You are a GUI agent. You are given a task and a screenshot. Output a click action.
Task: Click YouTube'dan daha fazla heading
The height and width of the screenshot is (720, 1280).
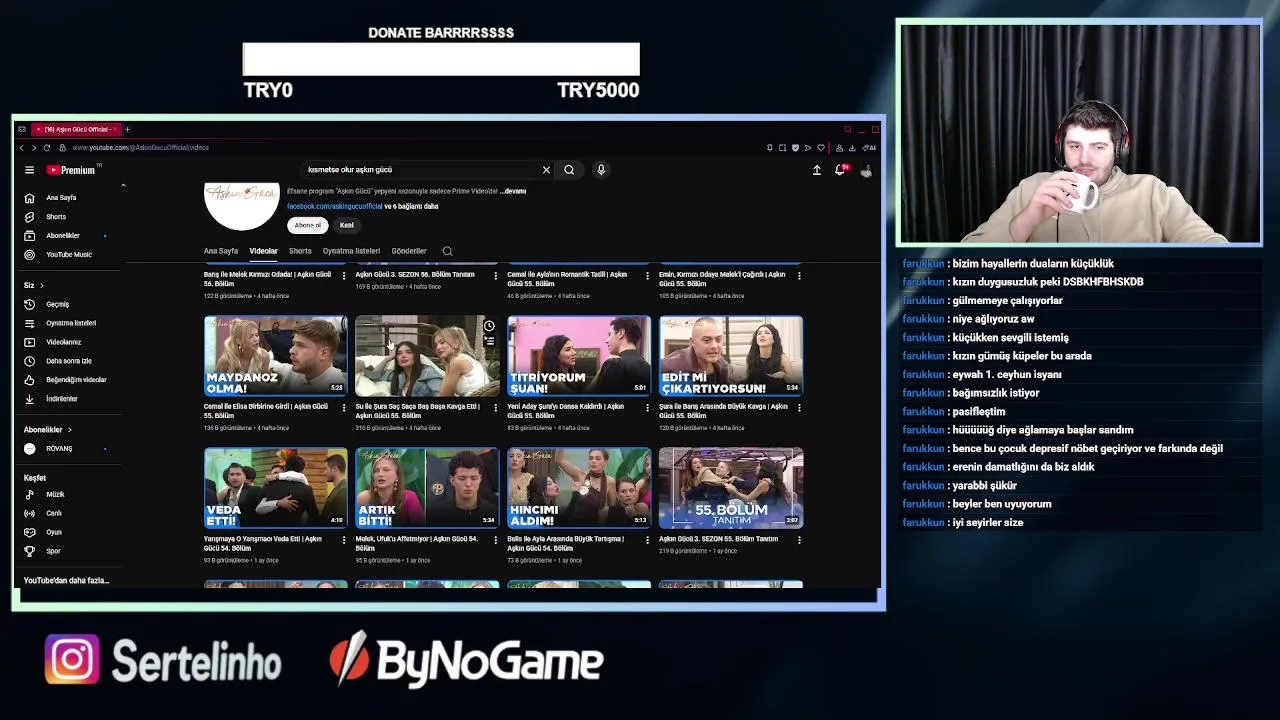click(67, 581)
